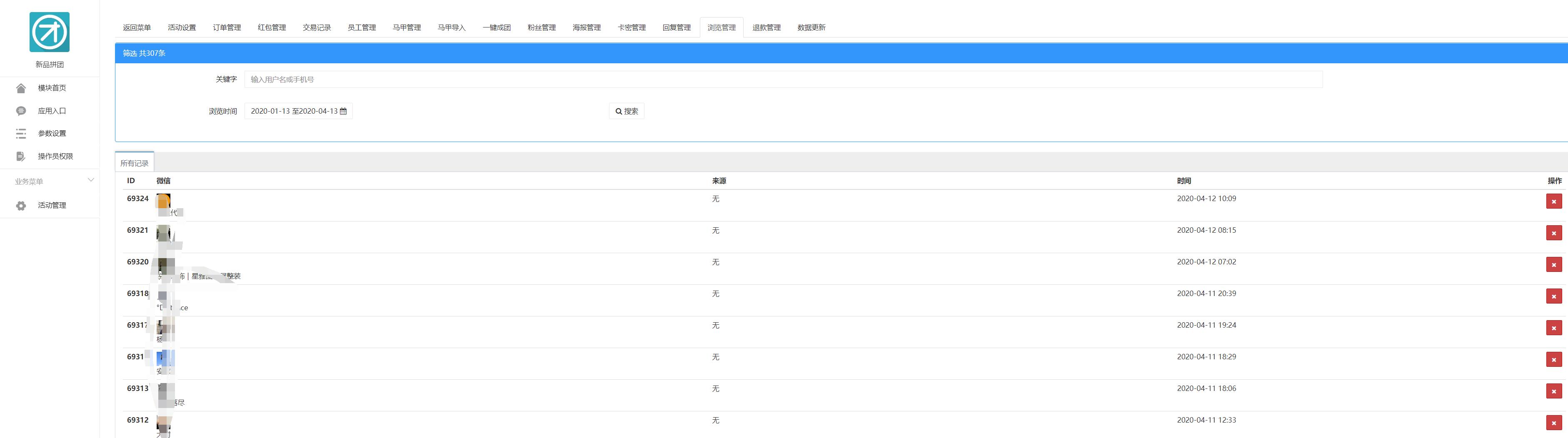Focus the 关键字 keyword input field

pos(784,79)
